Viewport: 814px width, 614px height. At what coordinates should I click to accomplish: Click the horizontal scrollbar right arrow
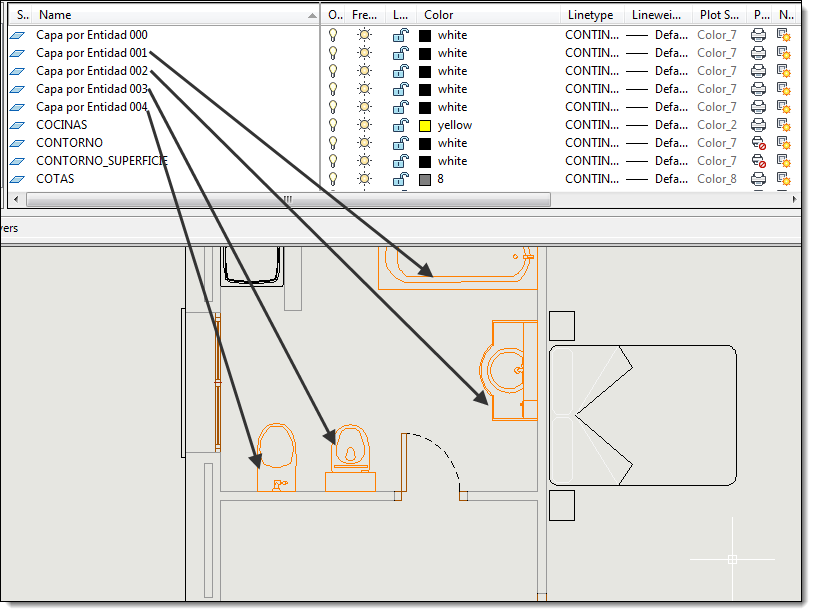794,199
